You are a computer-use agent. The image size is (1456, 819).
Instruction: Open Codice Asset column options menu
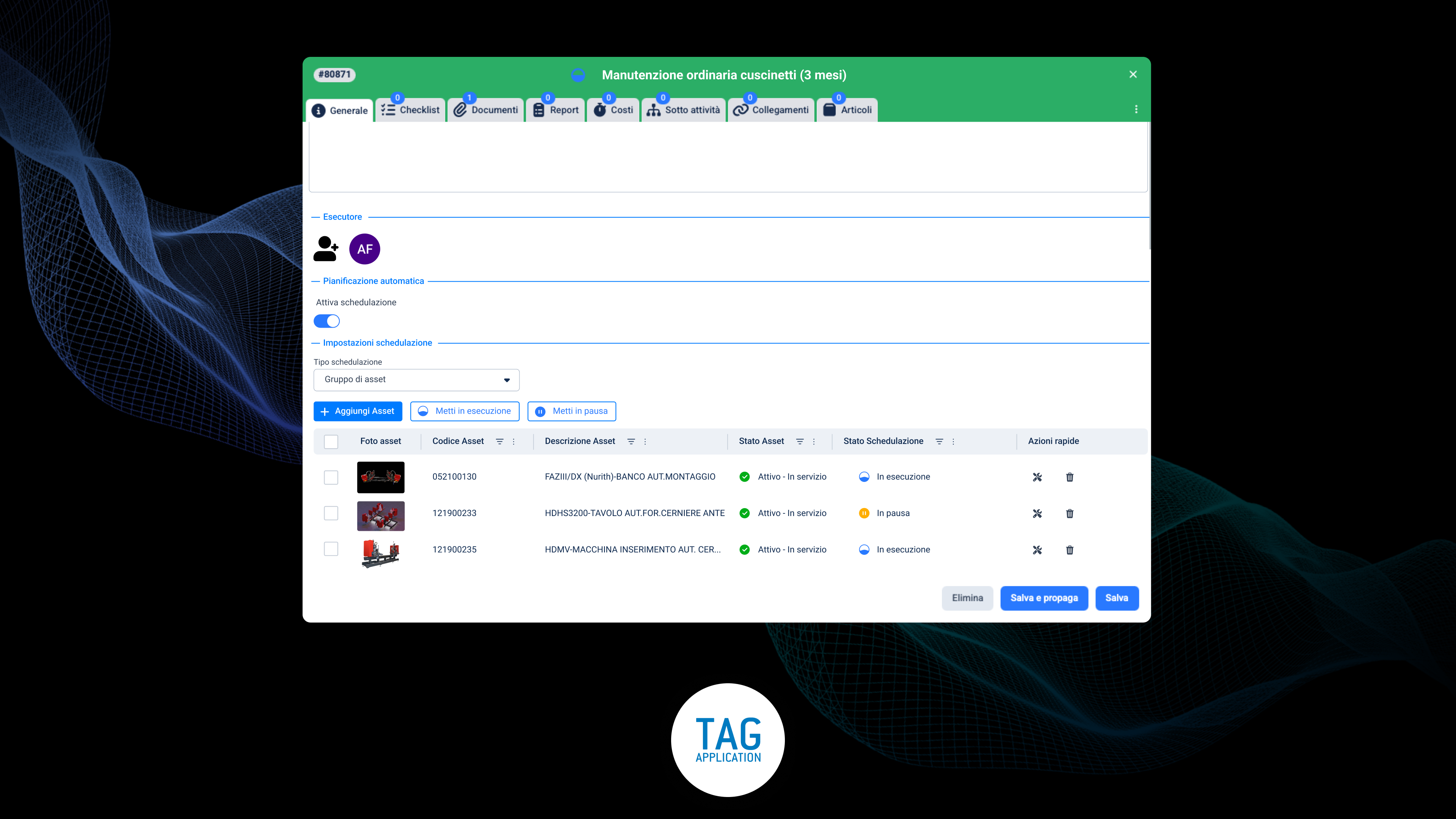(x=513, y=441)
